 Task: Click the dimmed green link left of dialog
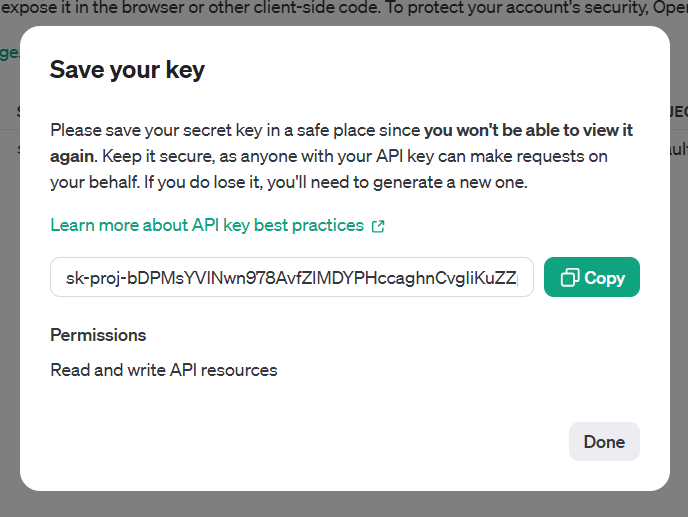(x=6, y=52)
